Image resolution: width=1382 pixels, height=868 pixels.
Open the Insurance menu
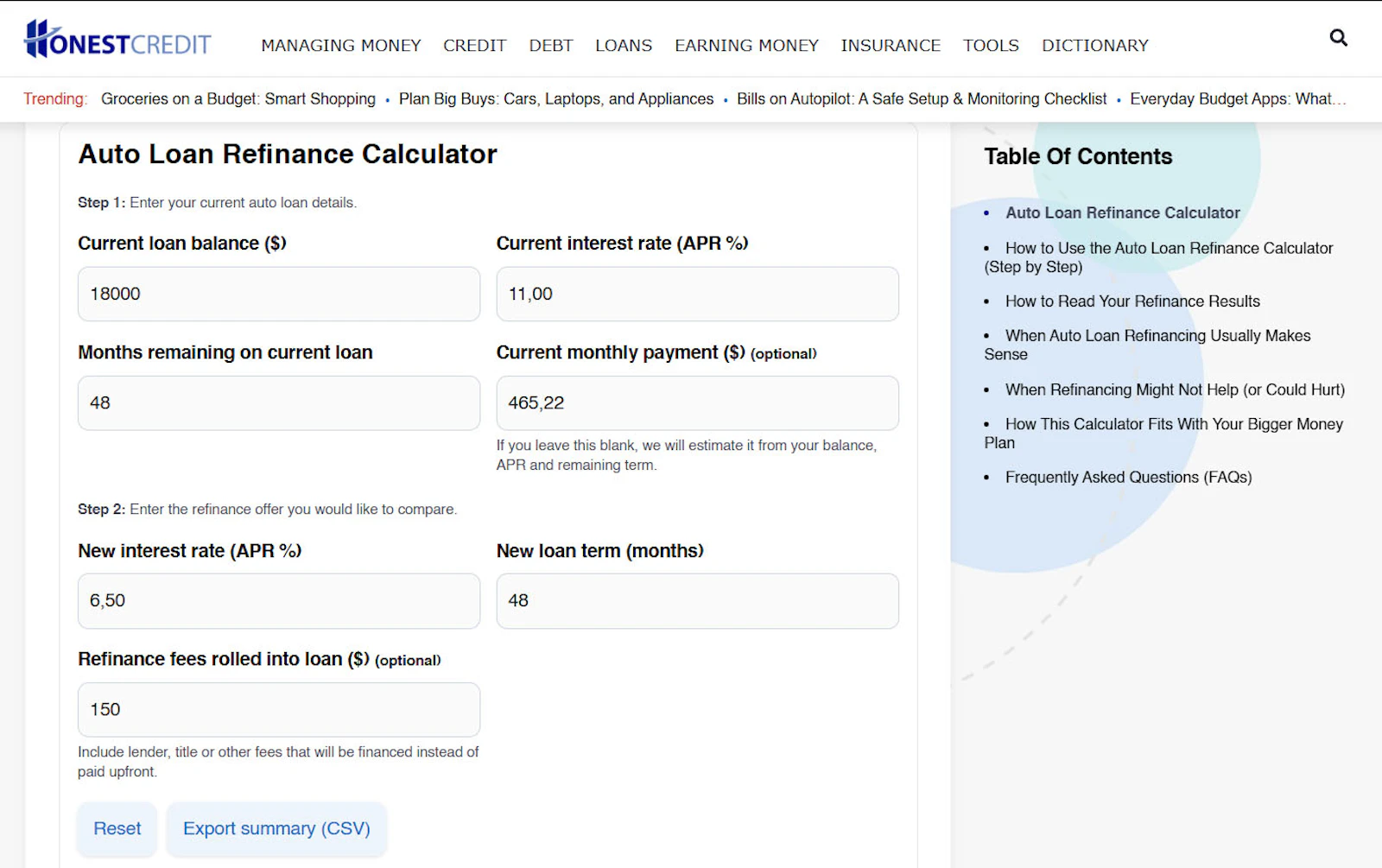891,45
